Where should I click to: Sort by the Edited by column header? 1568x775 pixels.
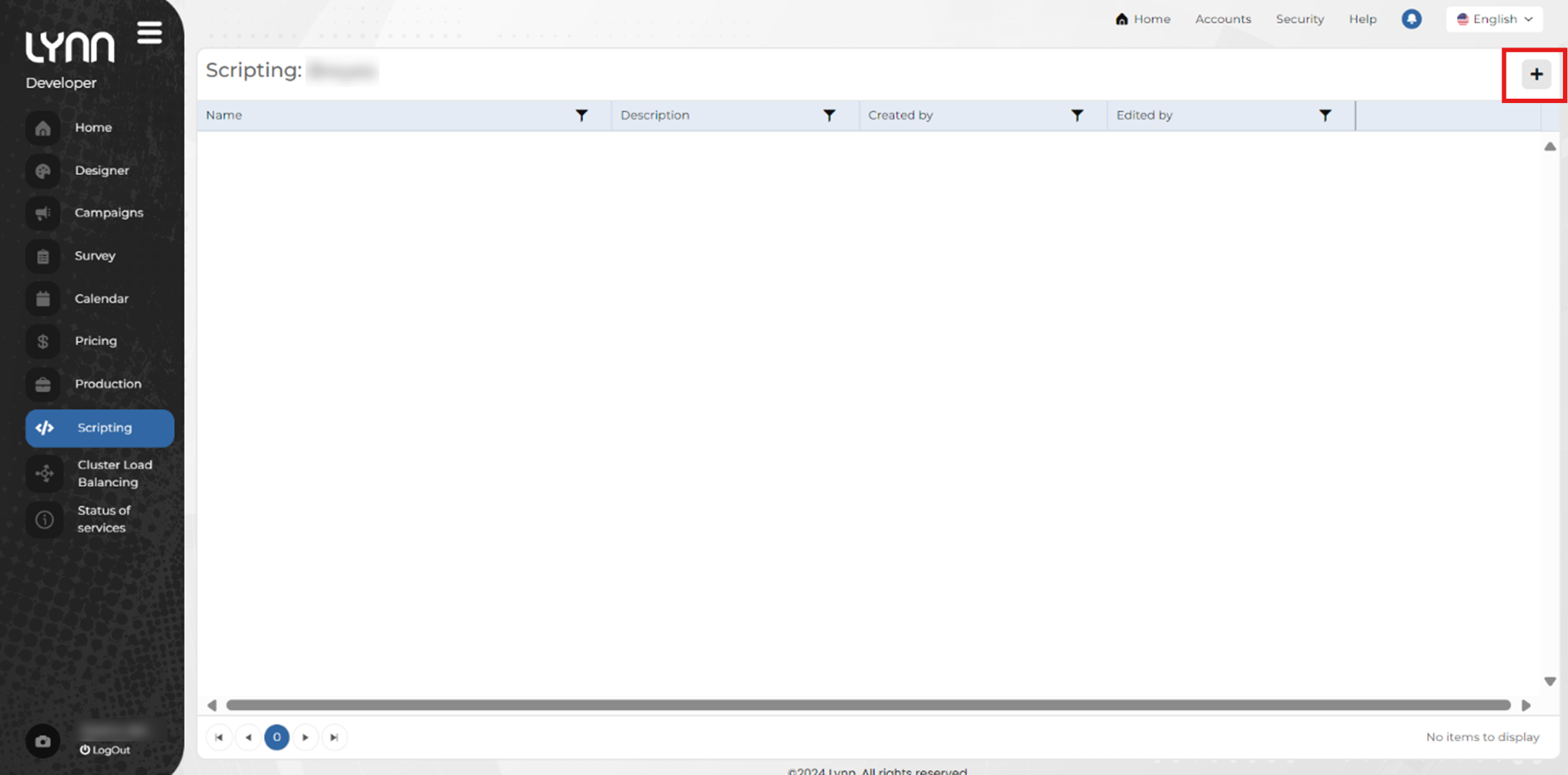click(1144, 116)
